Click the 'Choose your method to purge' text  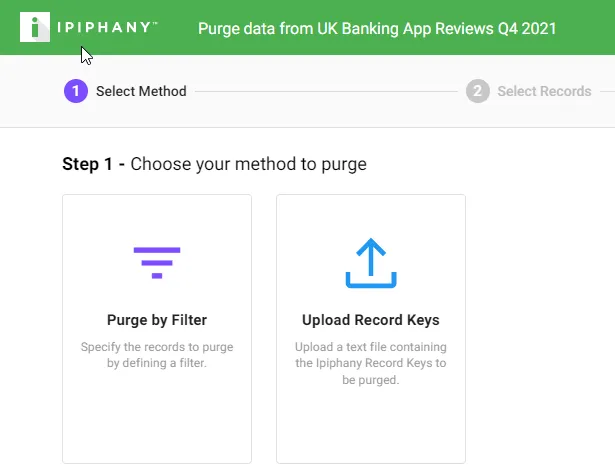[249, 164]
